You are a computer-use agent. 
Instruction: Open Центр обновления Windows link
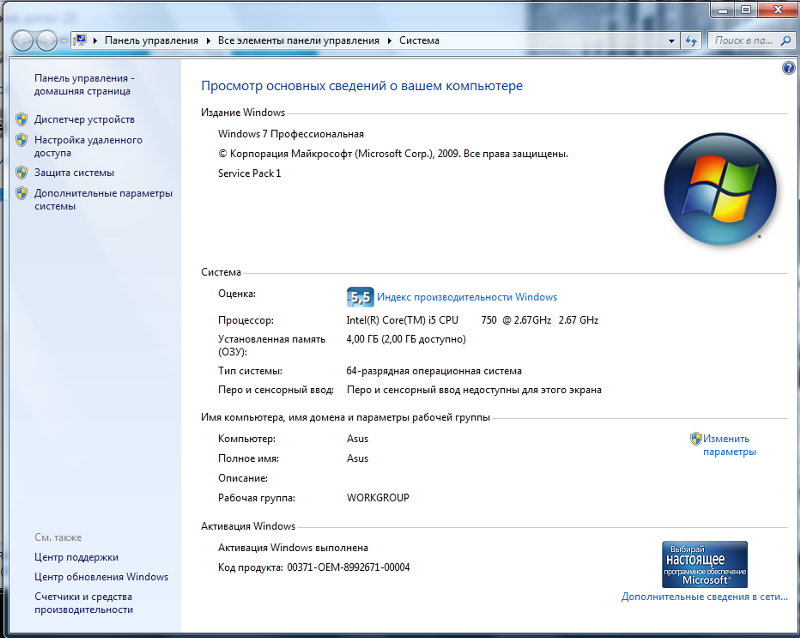click(x=101, y=577)
